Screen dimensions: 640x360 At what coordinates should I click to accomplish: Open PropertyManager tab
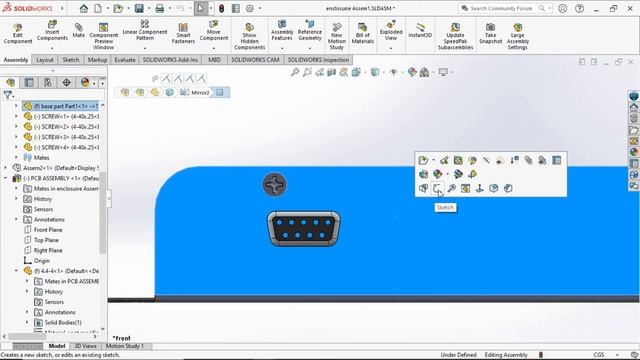29,82
